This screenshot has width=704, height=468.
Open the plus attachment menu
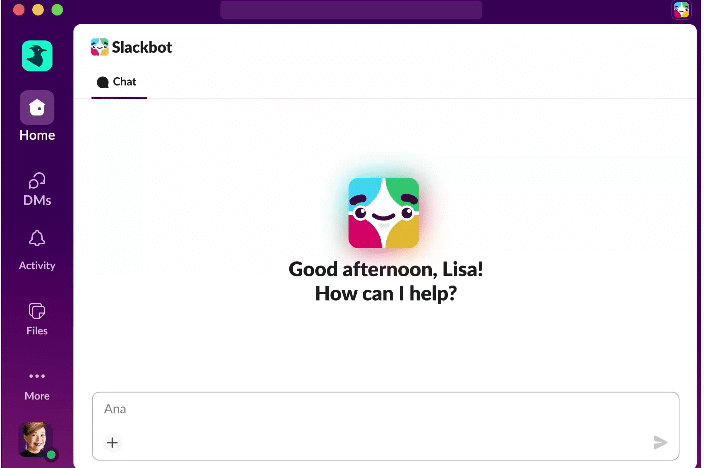[112, 442]
